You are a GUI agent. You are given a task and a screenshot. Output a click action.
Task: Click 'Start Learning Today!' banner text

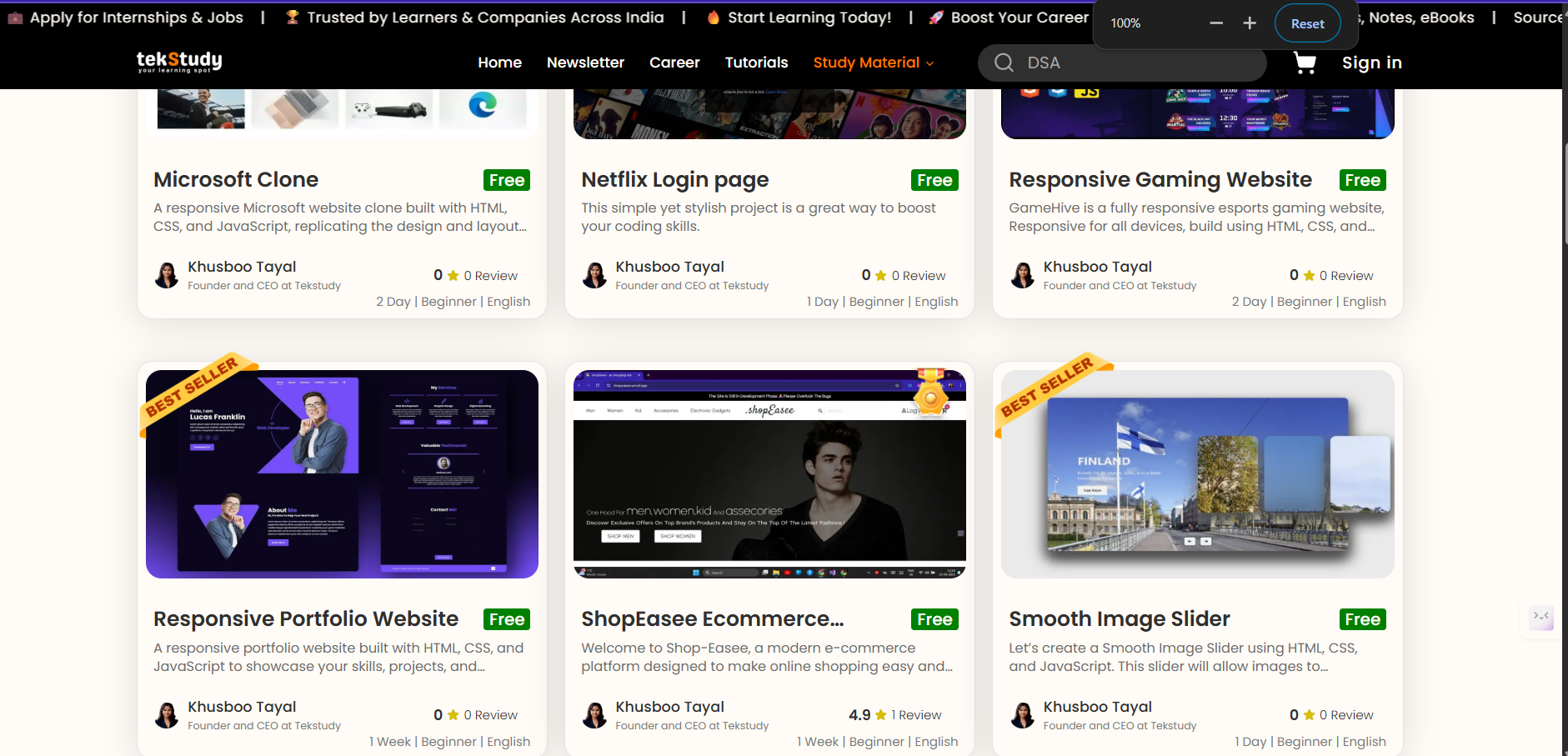809,18
